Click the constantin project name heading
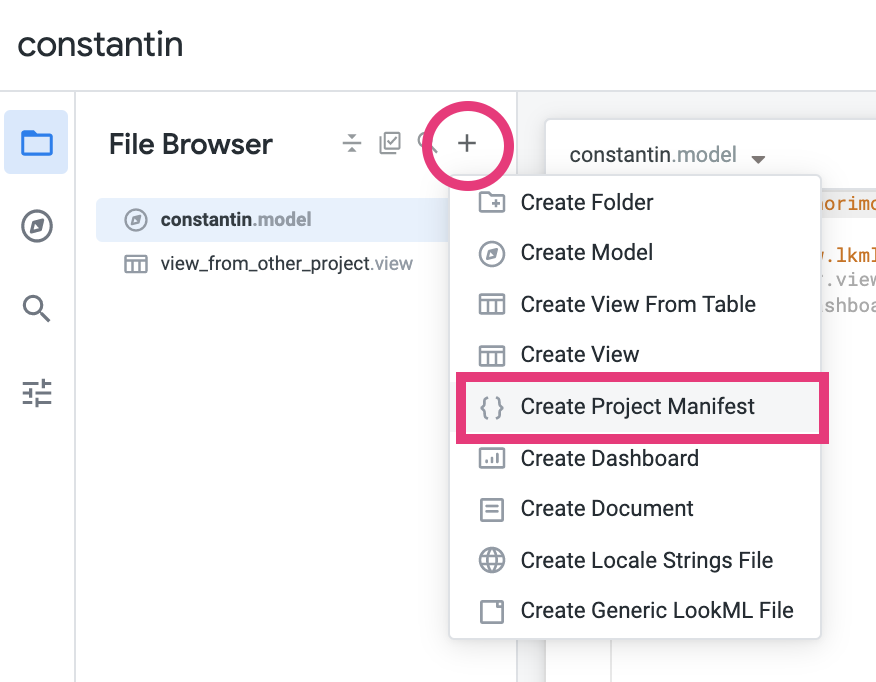The width and height of the screenshot is (876, 682). (101, 44)
